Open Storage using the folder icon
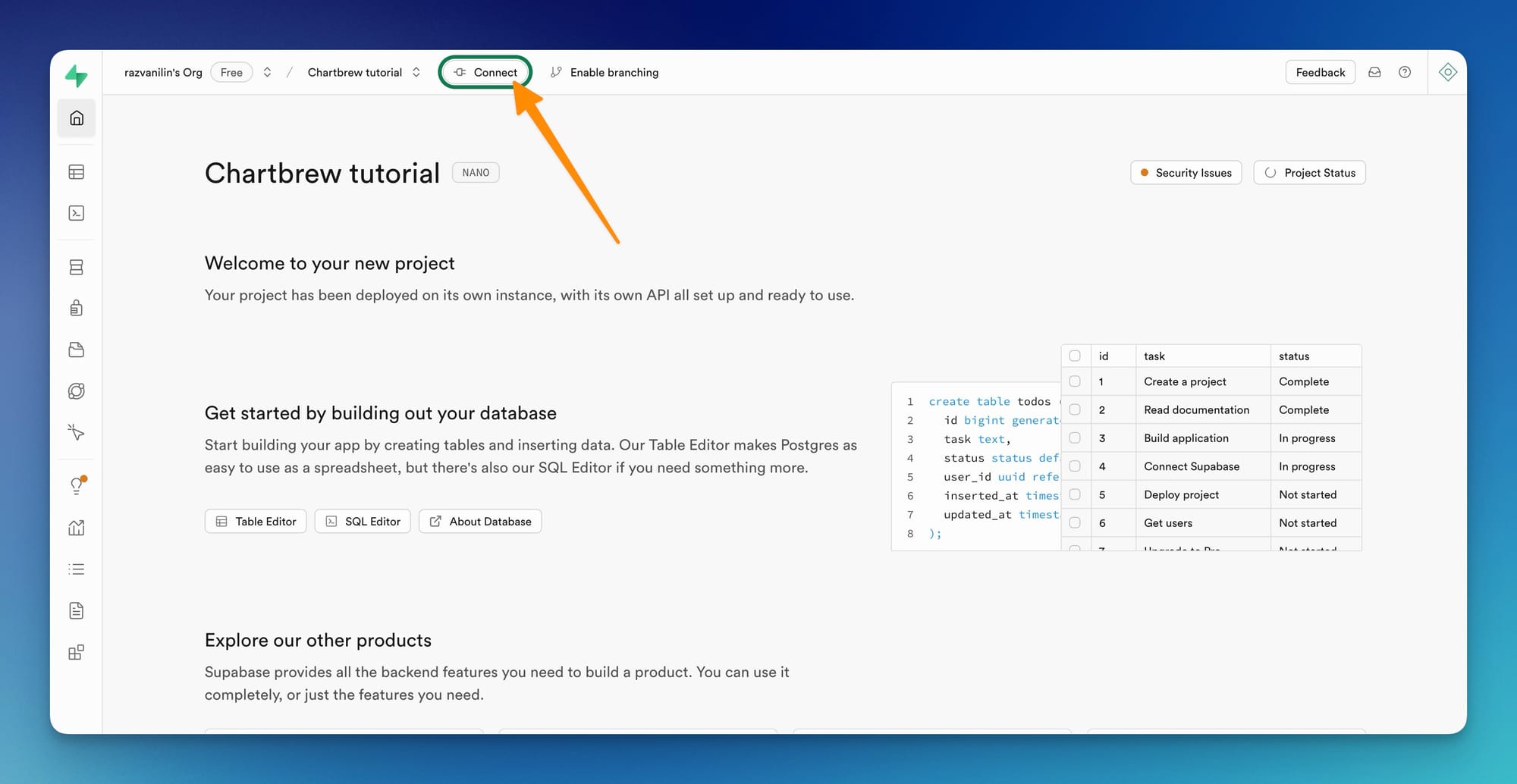The image size is (1517, 784). [x=76, y=350]
